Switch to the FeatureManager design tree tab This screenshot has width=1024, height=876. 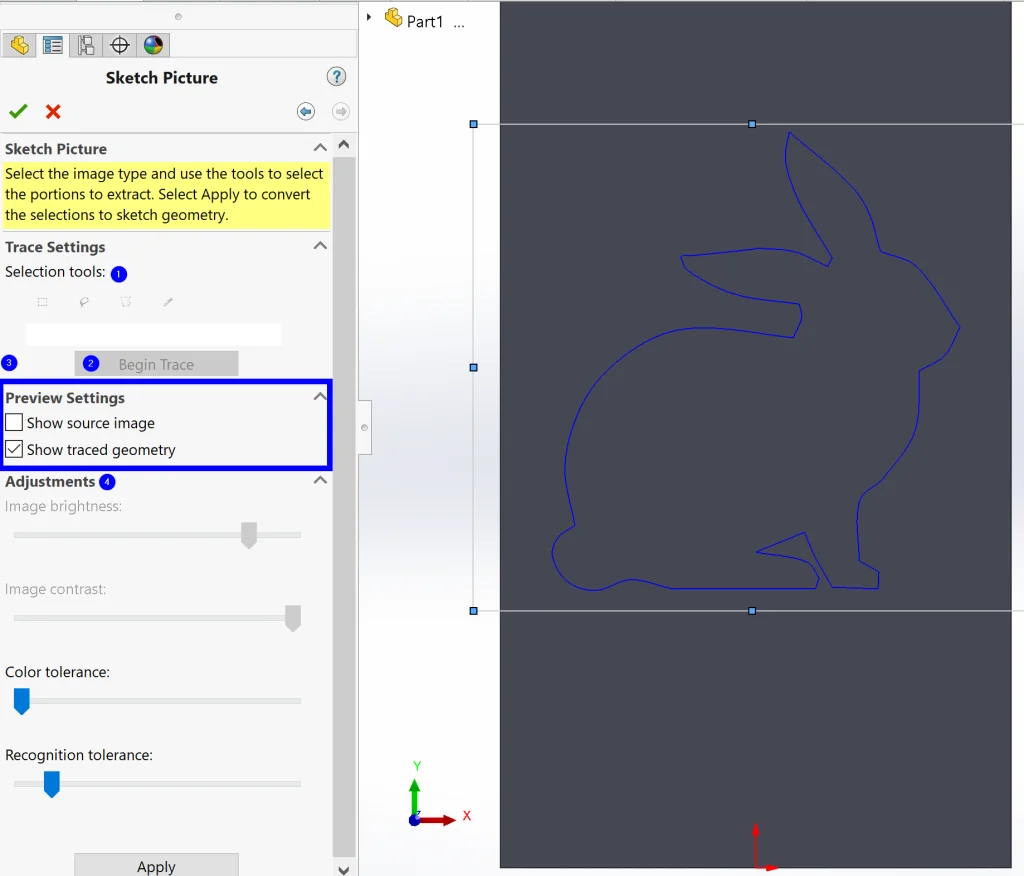[x=19, y=45]
